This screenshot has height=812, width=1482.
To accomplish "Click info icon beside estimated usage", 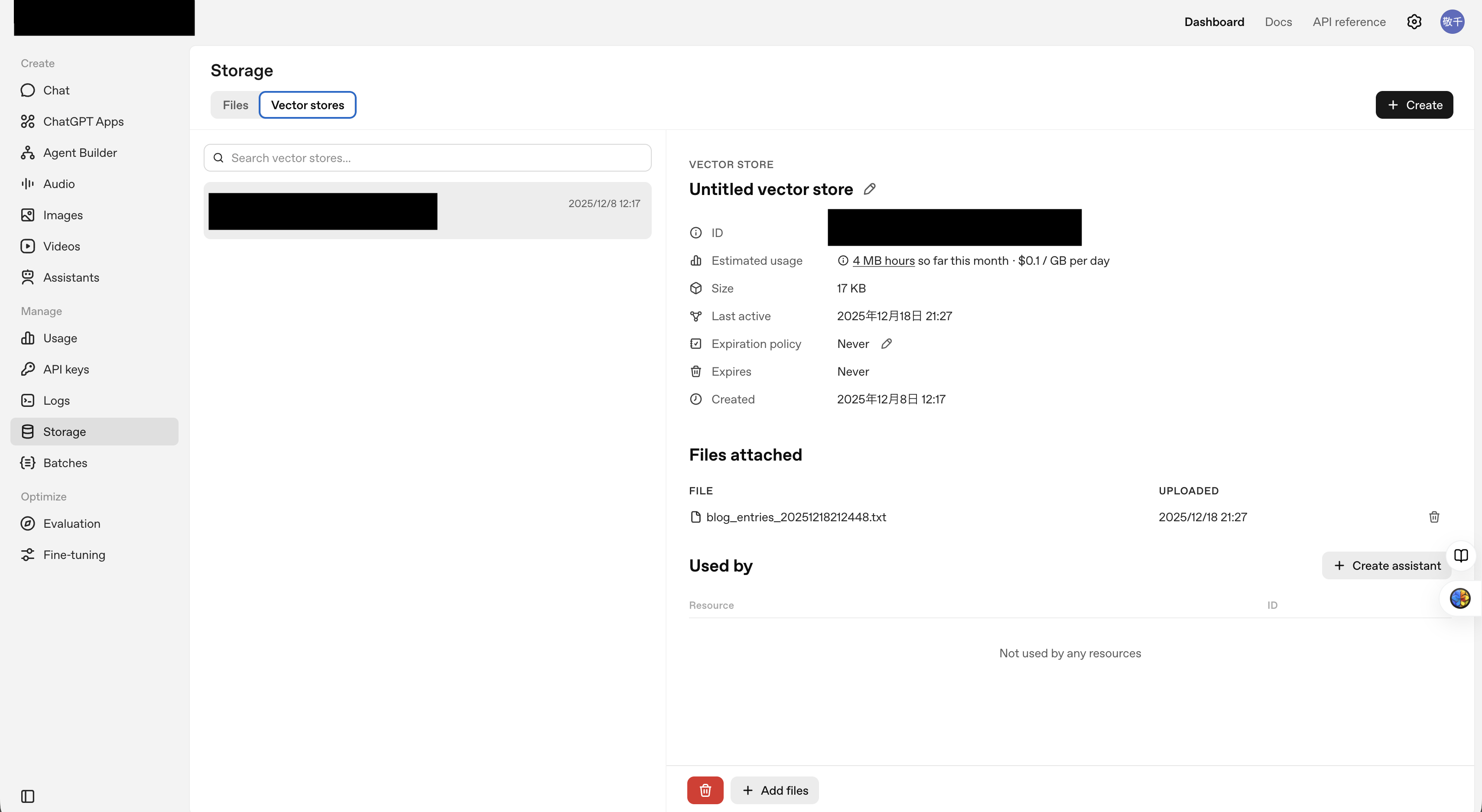I will click(843, 260).
